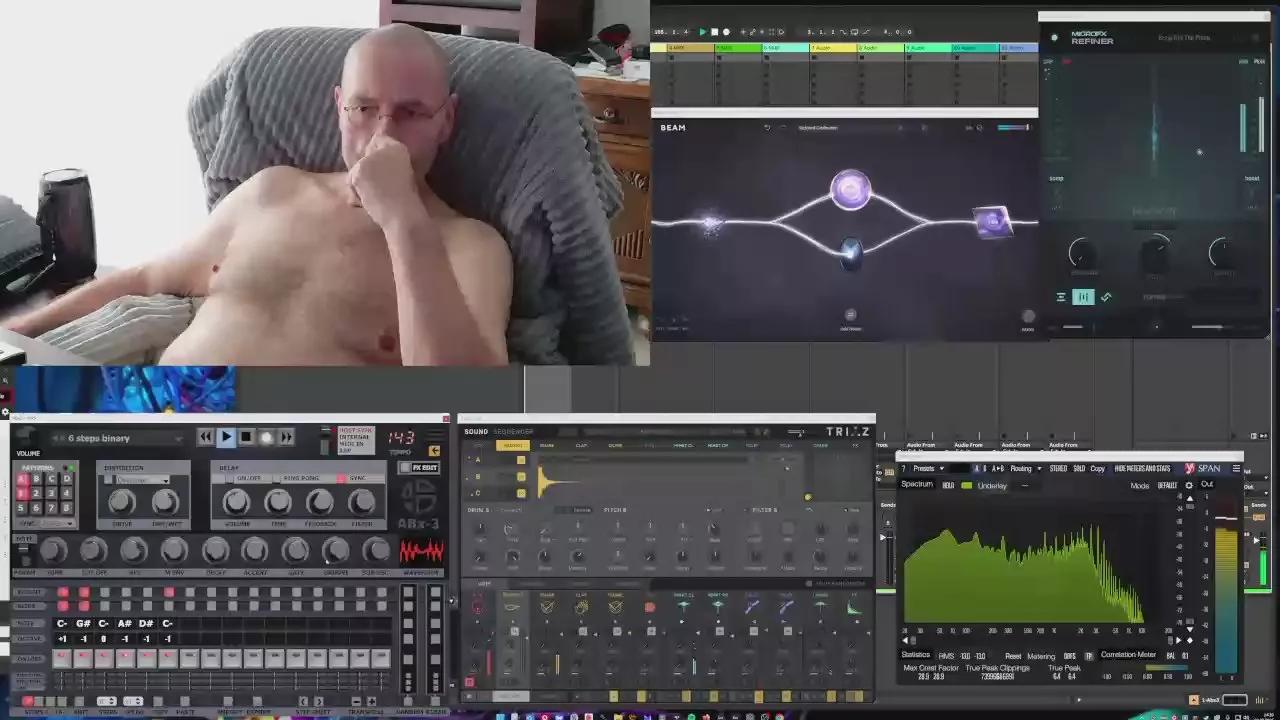The height and width of the screenshot is (720, 1280).
Task: Click the green Underlay color swatch
Action: pos(966,485)
